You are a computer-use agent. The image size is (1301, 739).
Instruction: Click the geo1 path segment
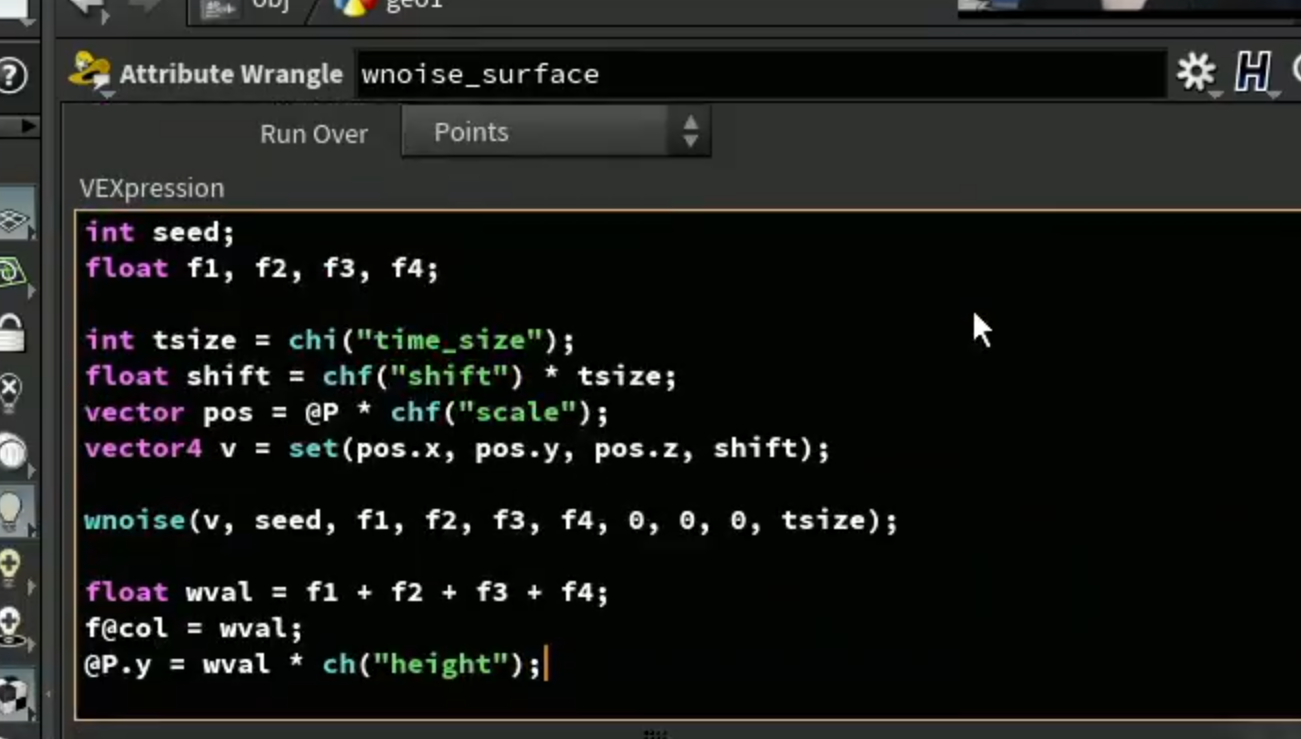(x=414, y=5)
